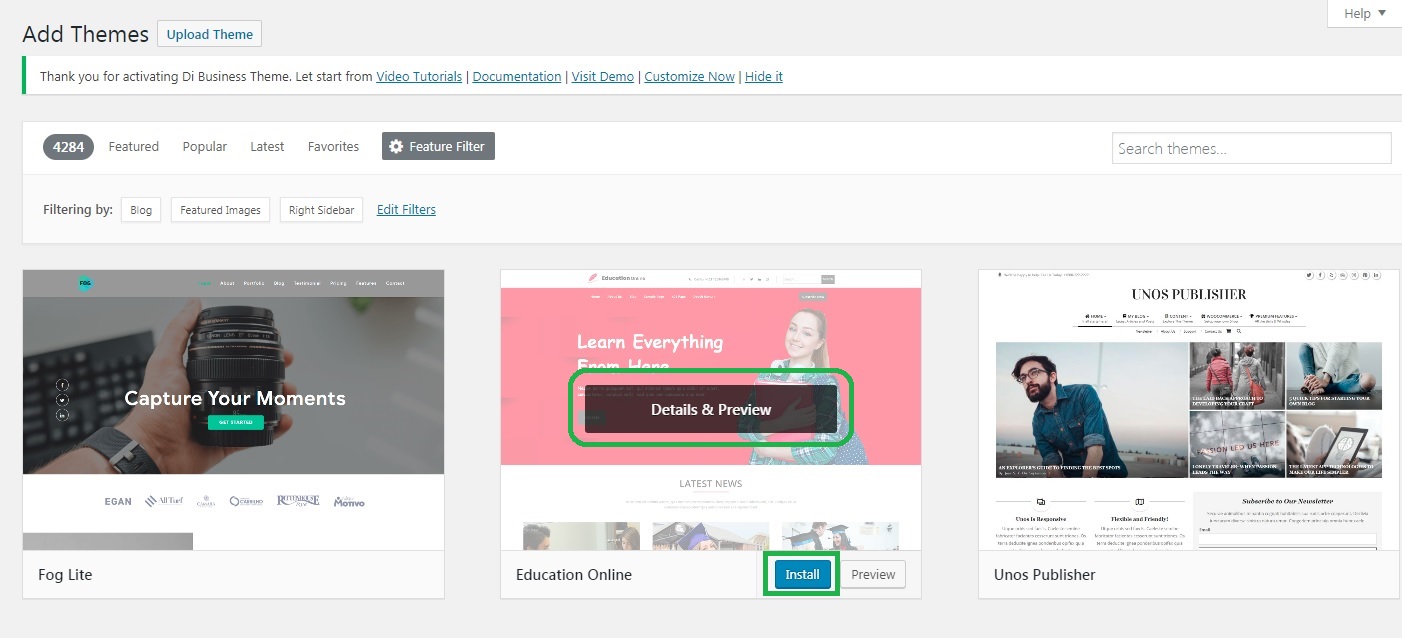Image resolution: width=1402 pixels, height=638 pixels.
Task: Open the Latest themes tab
Action: click(267, 146)
